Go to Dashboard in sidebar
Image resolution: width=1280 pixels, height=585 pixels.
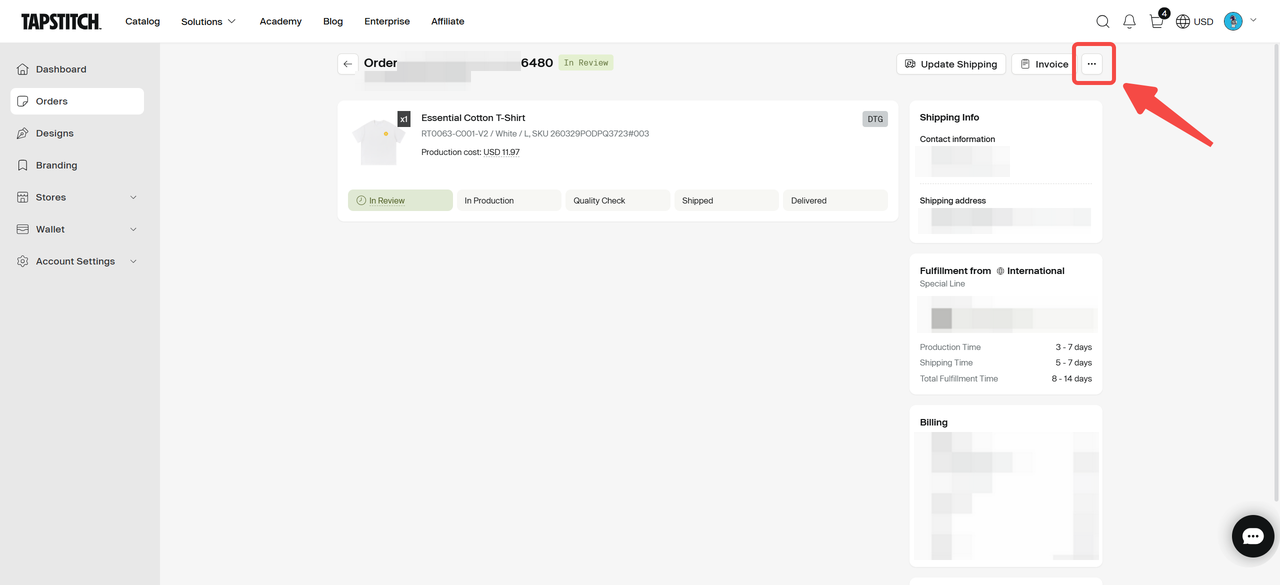61,69
